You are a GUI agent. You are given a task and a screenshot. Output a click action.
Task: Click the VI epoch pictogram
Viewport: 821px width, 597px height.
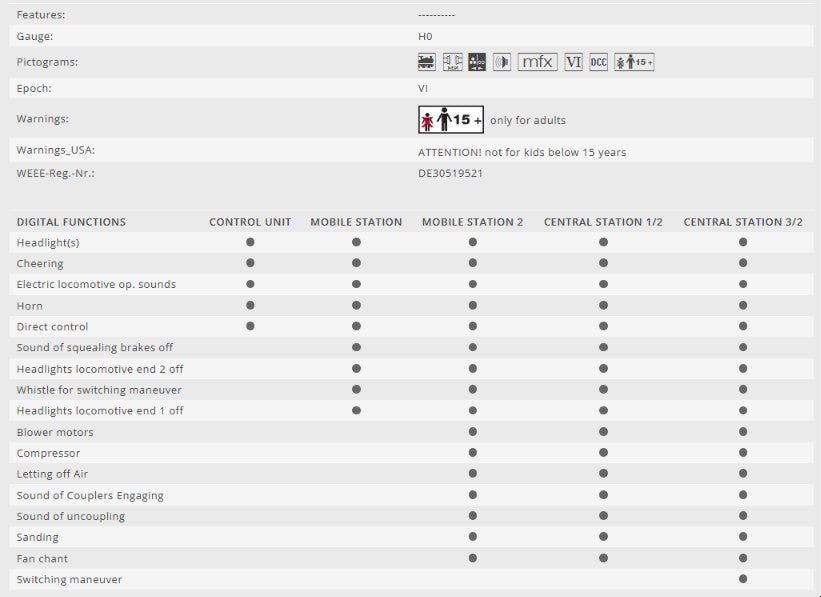click(573, 62)
